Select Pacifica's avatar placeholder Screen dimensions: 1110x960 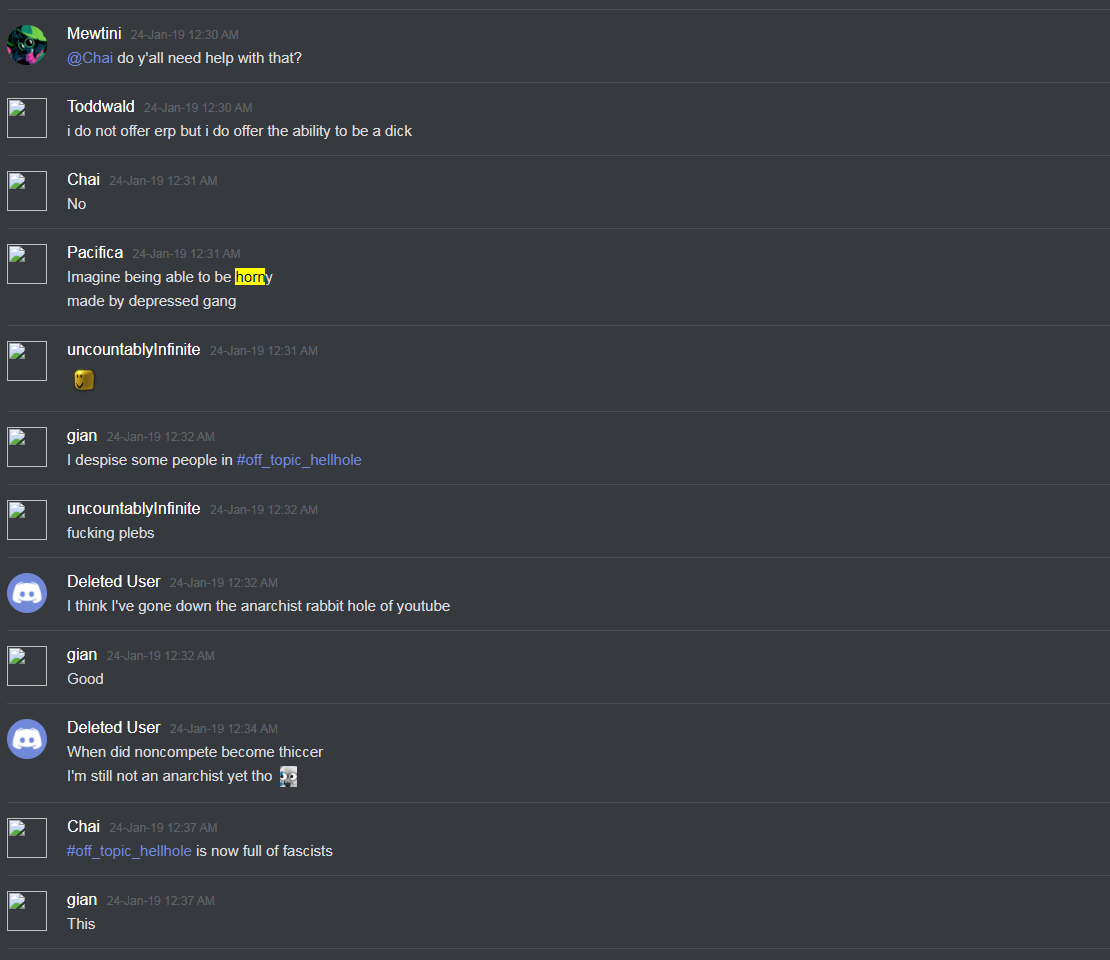tap(27, 263)
